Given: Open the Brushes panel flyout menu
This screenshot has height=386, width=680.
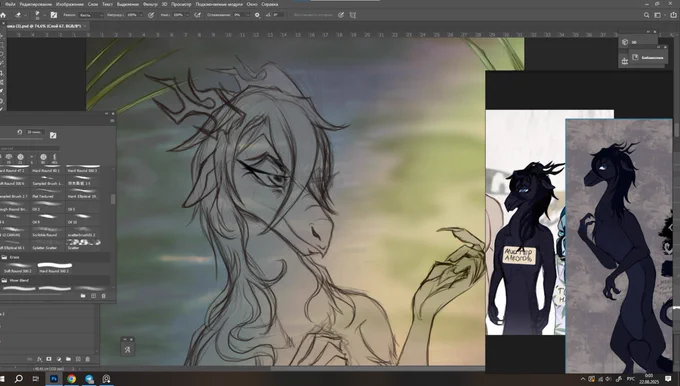Looking at the screenshot, I should click(x=112, y=121).
